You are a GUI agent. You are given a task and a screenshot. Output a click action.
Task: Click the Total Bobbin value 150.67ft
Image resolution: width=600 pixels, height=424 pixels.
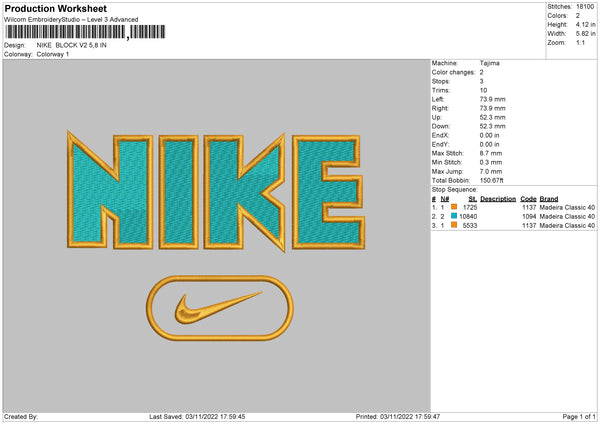(x=492, y=180)
